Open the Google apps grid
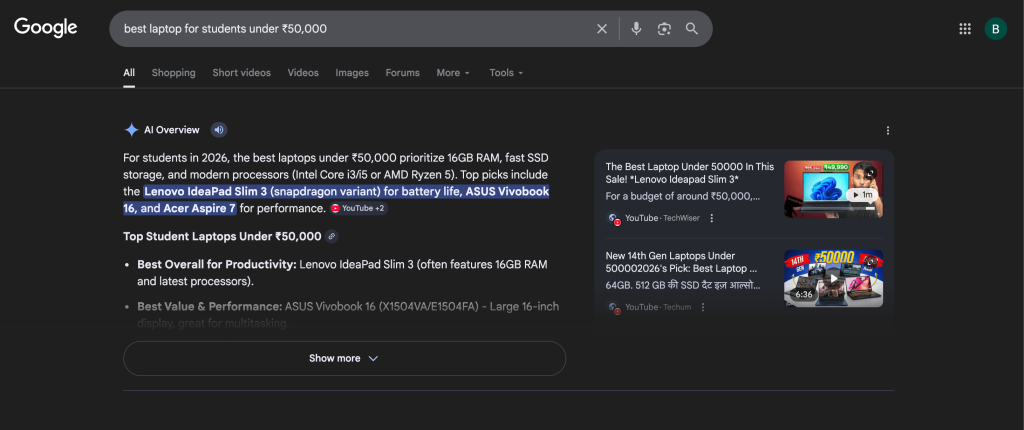This screenshot has height=430, width=1024. point(965,29)
